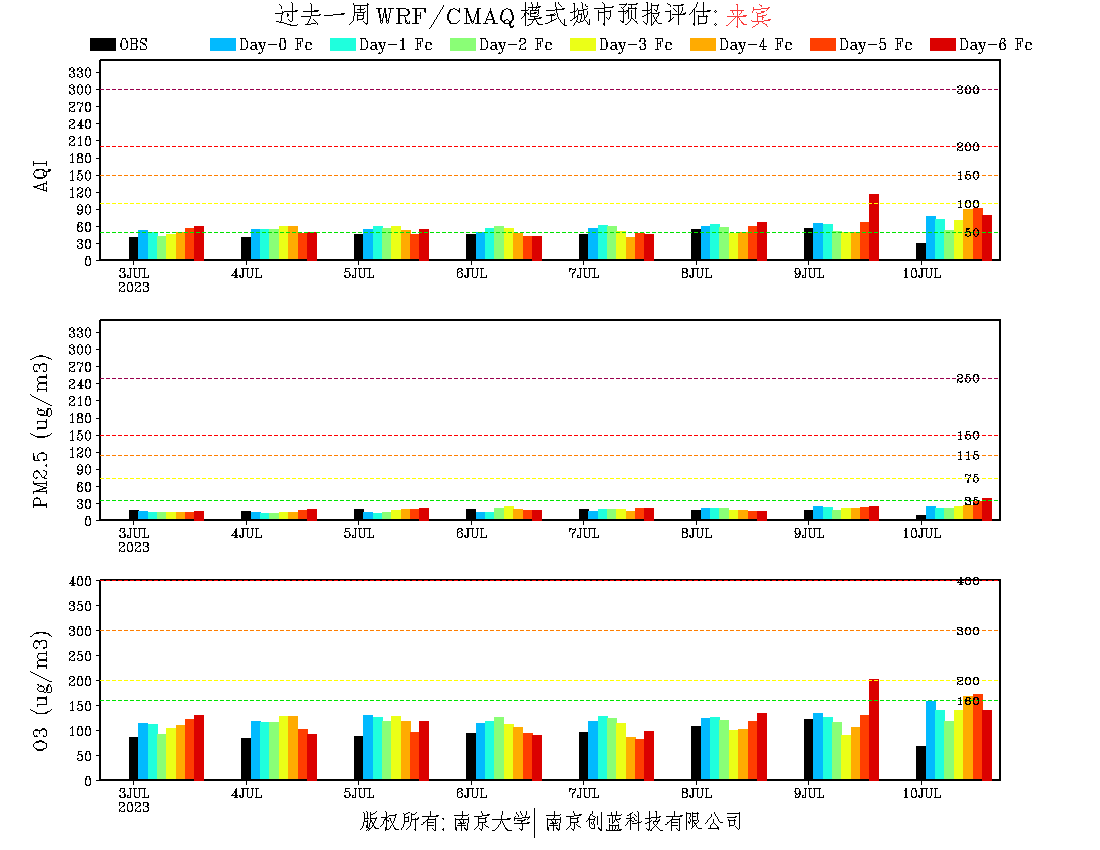1100x850 pixels.
Task: Click the "250" threshold label in PM2.5 chart
Action: click(967, 378)
